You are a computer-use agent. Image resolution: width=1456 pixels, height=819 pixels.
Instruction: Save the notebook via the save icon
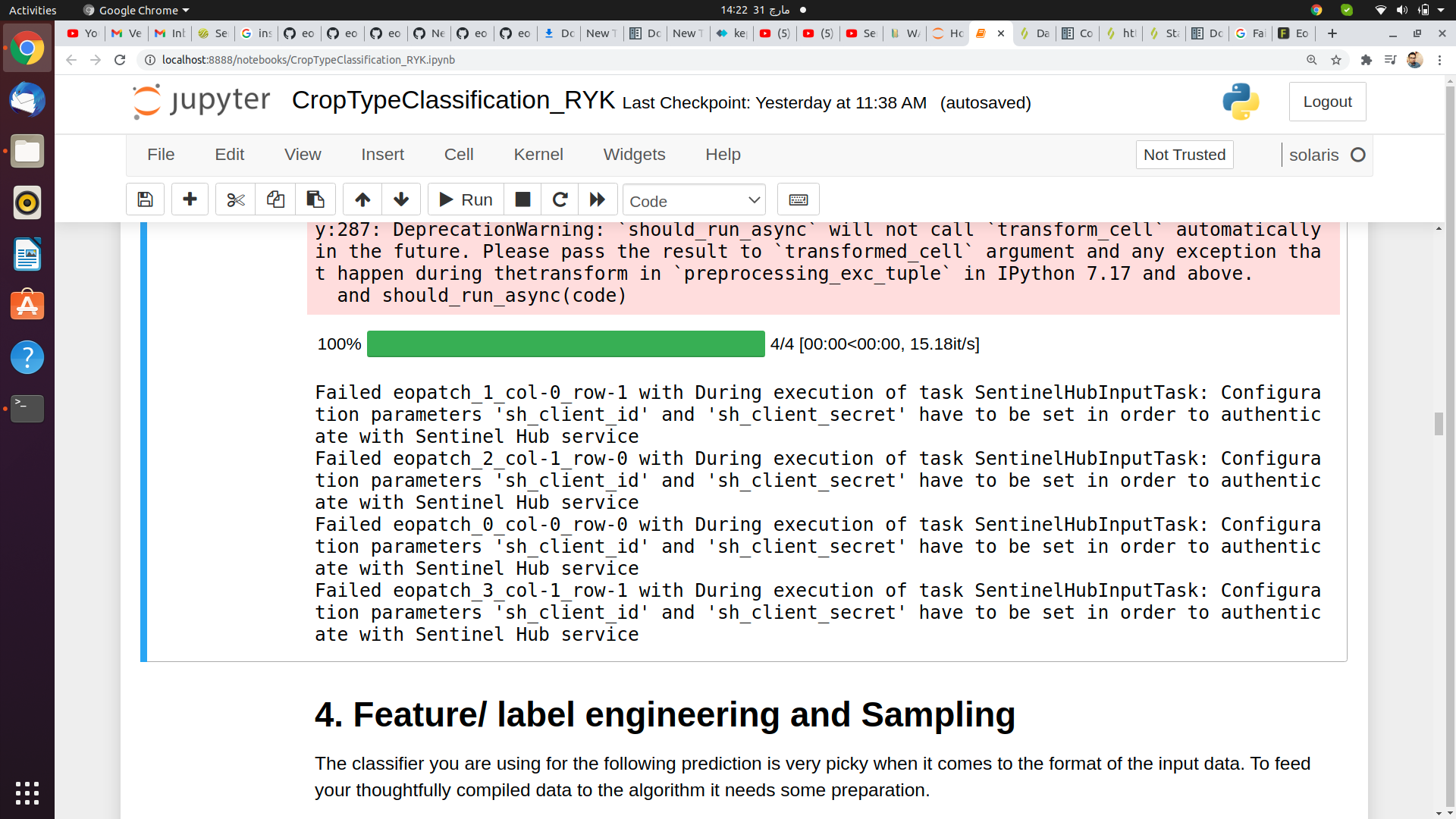point(145,199)
